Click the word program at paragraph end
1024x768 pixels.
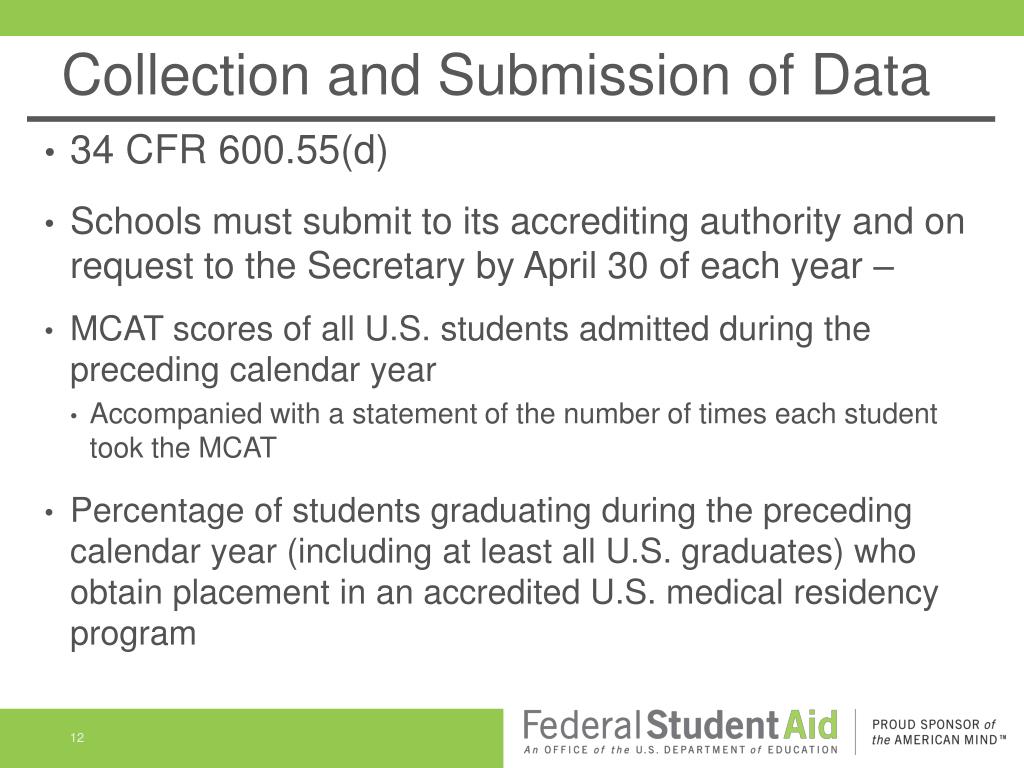(x=133, y=634)
